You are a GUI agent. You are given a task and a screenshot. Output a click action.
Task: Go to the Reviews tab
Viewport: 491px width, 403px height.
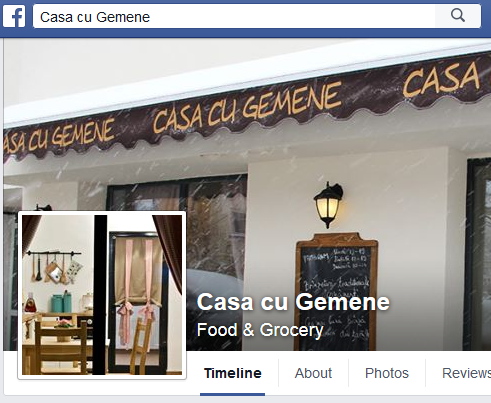coord(466,373)
